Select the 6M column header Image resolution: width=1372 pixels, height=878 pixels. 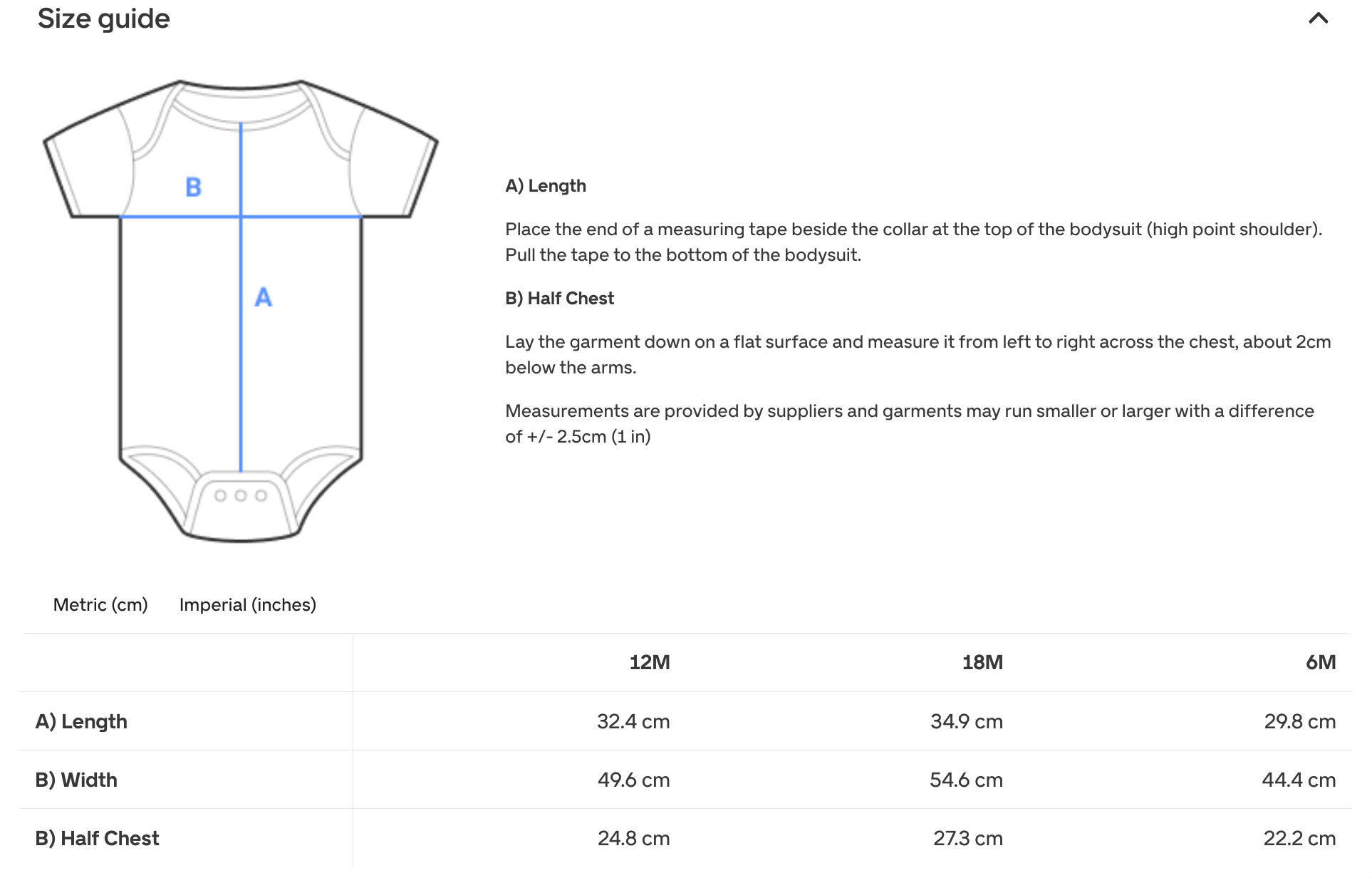(x=1321, y=663)
